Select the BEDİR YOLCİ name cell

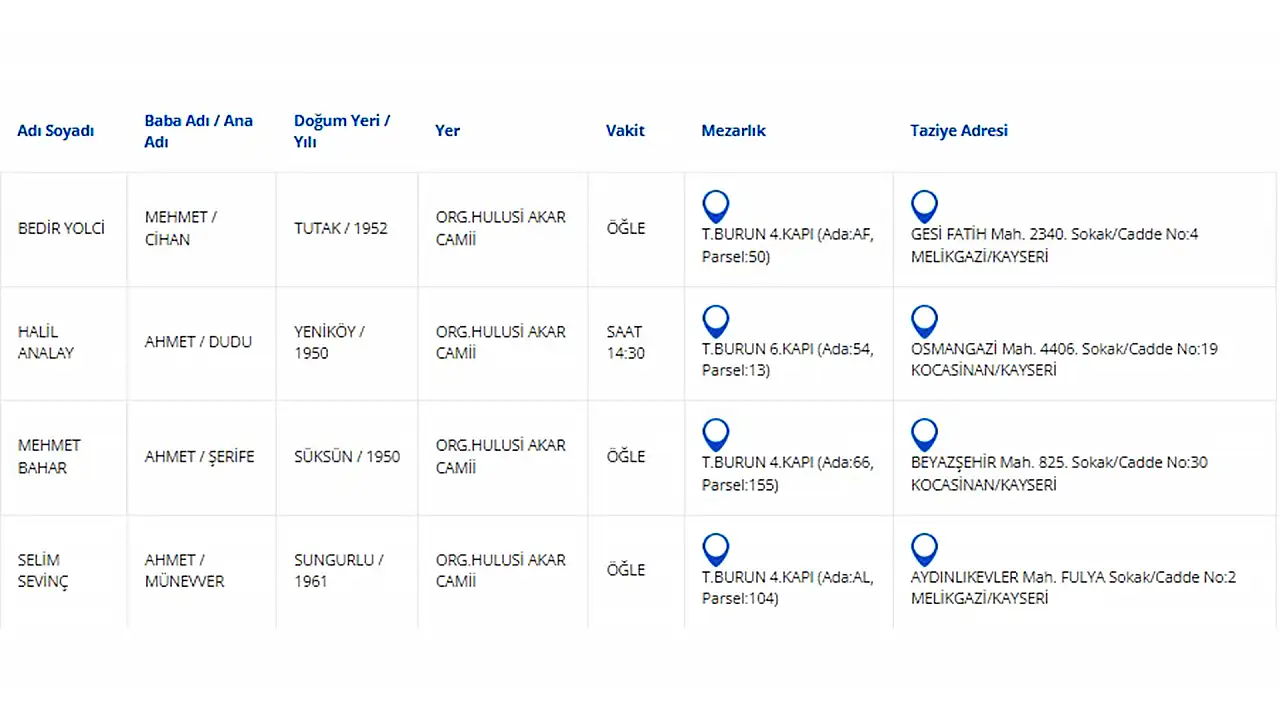[61, 228]
